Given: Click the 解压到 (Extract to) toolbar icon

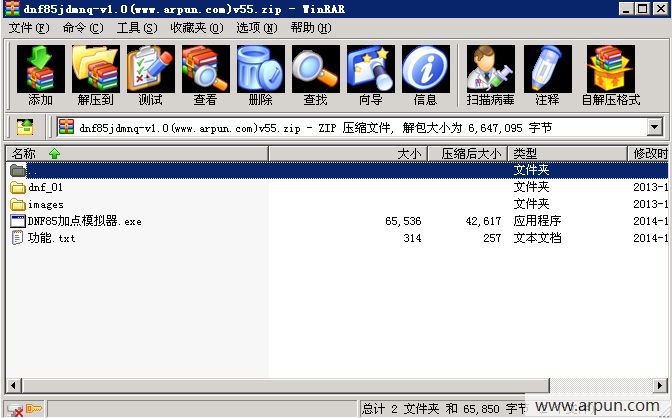Looking at the screenshot, I should point(96,69).
